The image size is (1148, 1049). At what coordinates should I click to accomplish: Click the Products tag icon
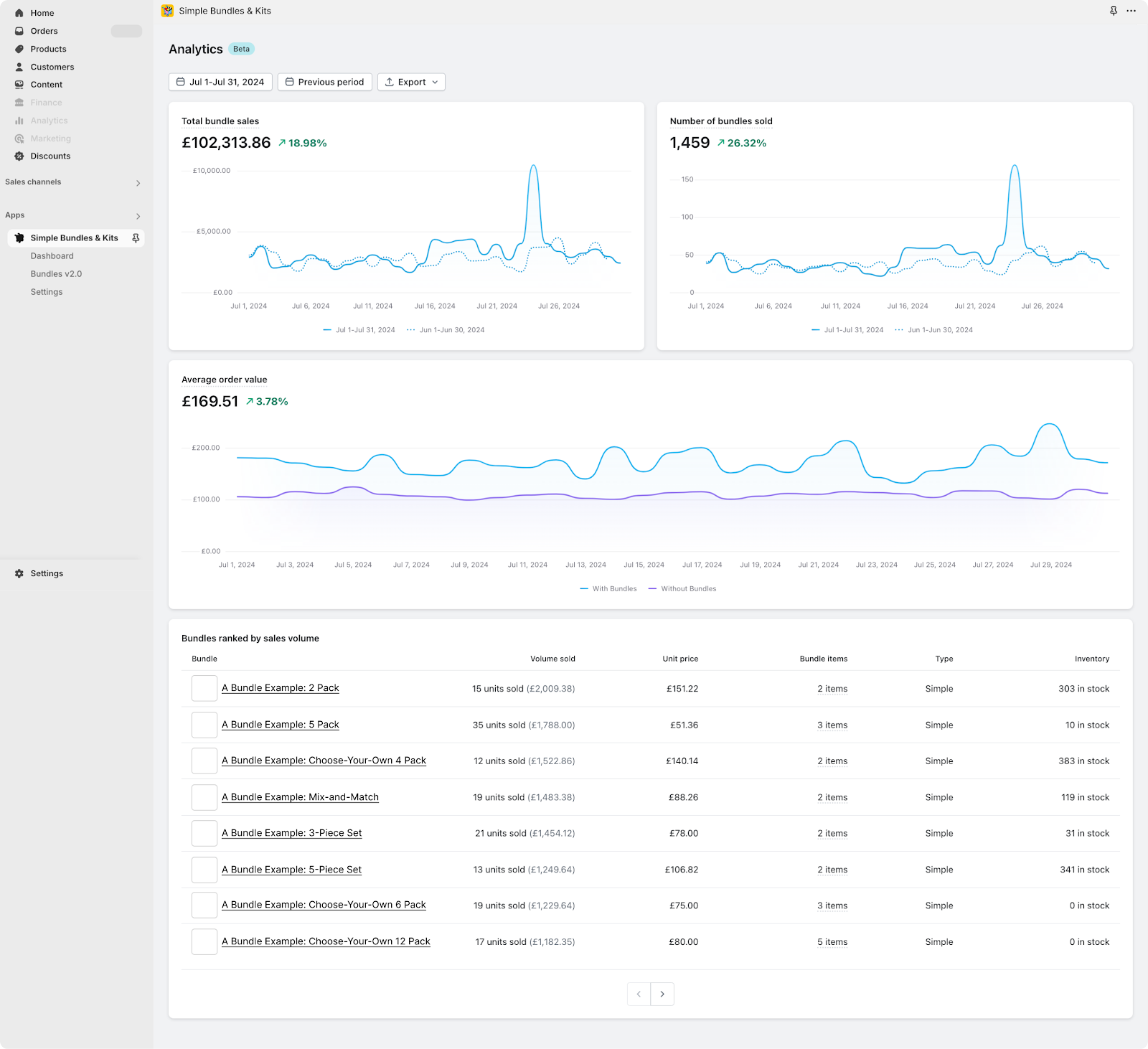pos(19,49)
